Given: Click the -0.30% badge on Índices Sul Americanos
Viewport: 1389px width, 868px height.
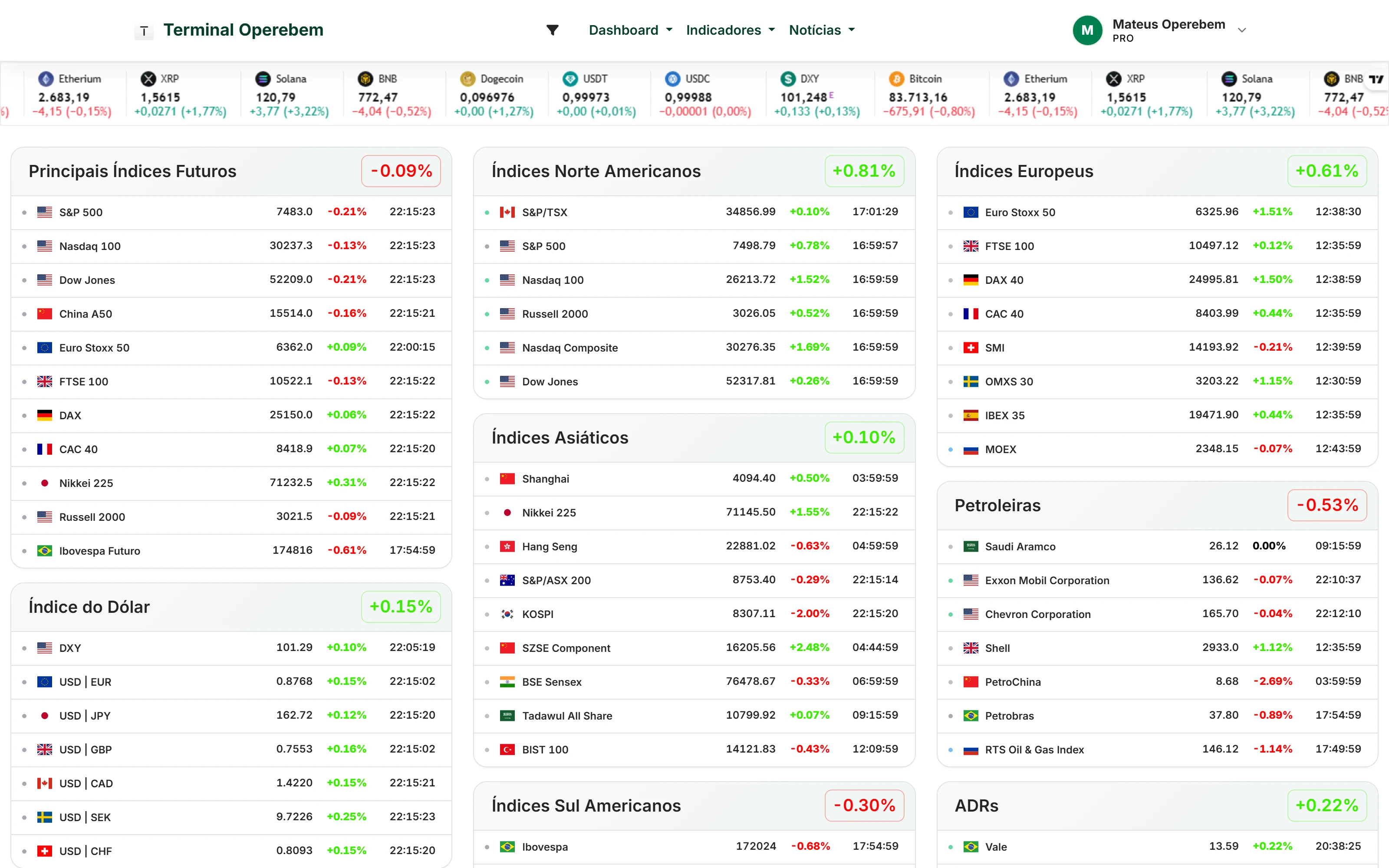Looking at the screenshot, I should [x=864, y=805].
